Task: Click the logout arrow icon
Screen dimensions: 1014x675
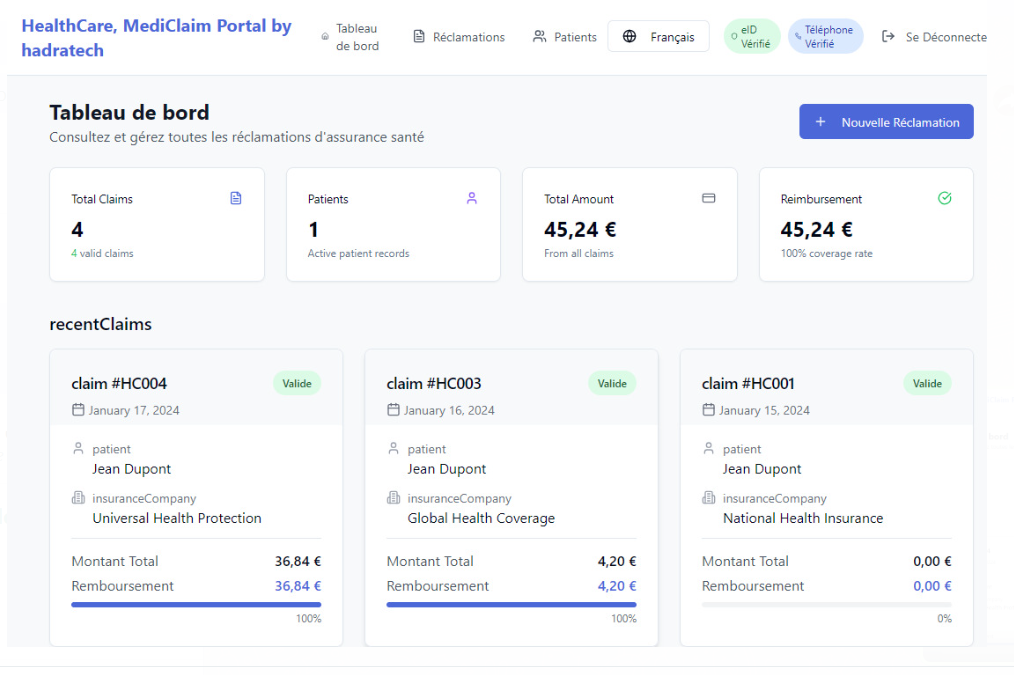Action: click(x=888, y=37)
